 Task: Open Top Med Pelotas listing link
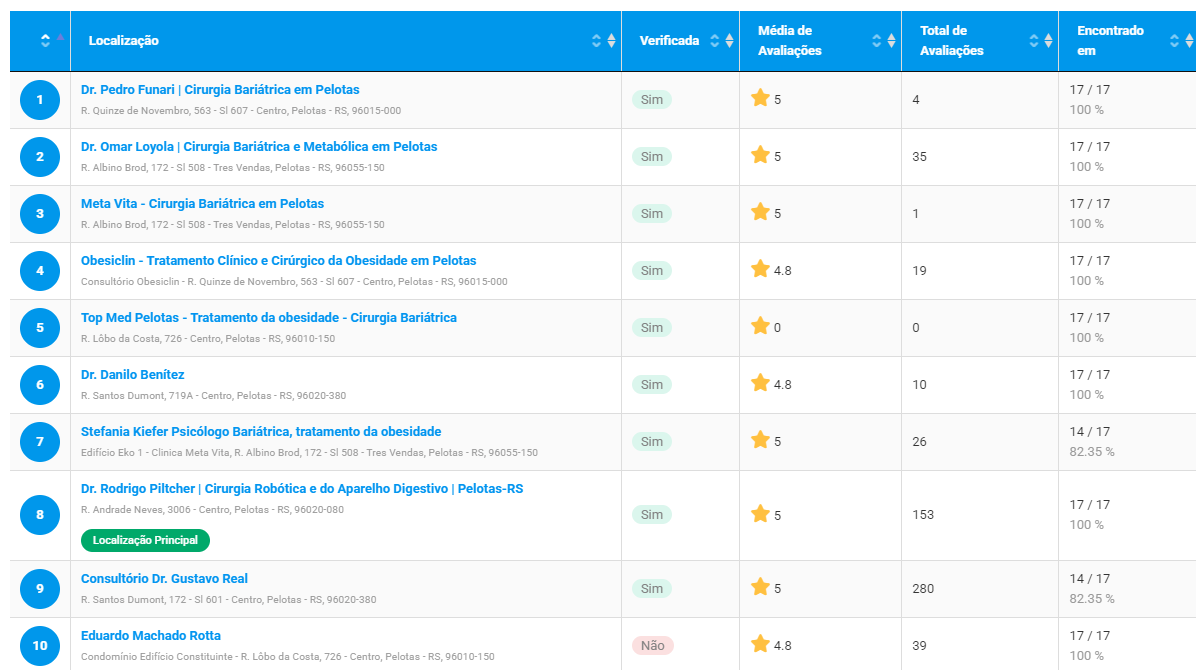click(x=268, y=317)
